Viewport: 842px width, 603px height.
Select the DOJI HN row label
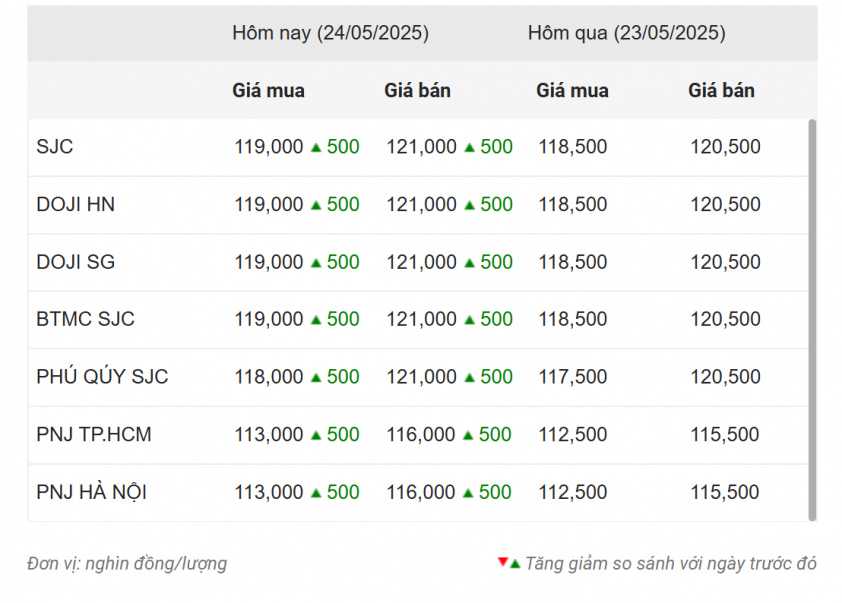point(75,204)
